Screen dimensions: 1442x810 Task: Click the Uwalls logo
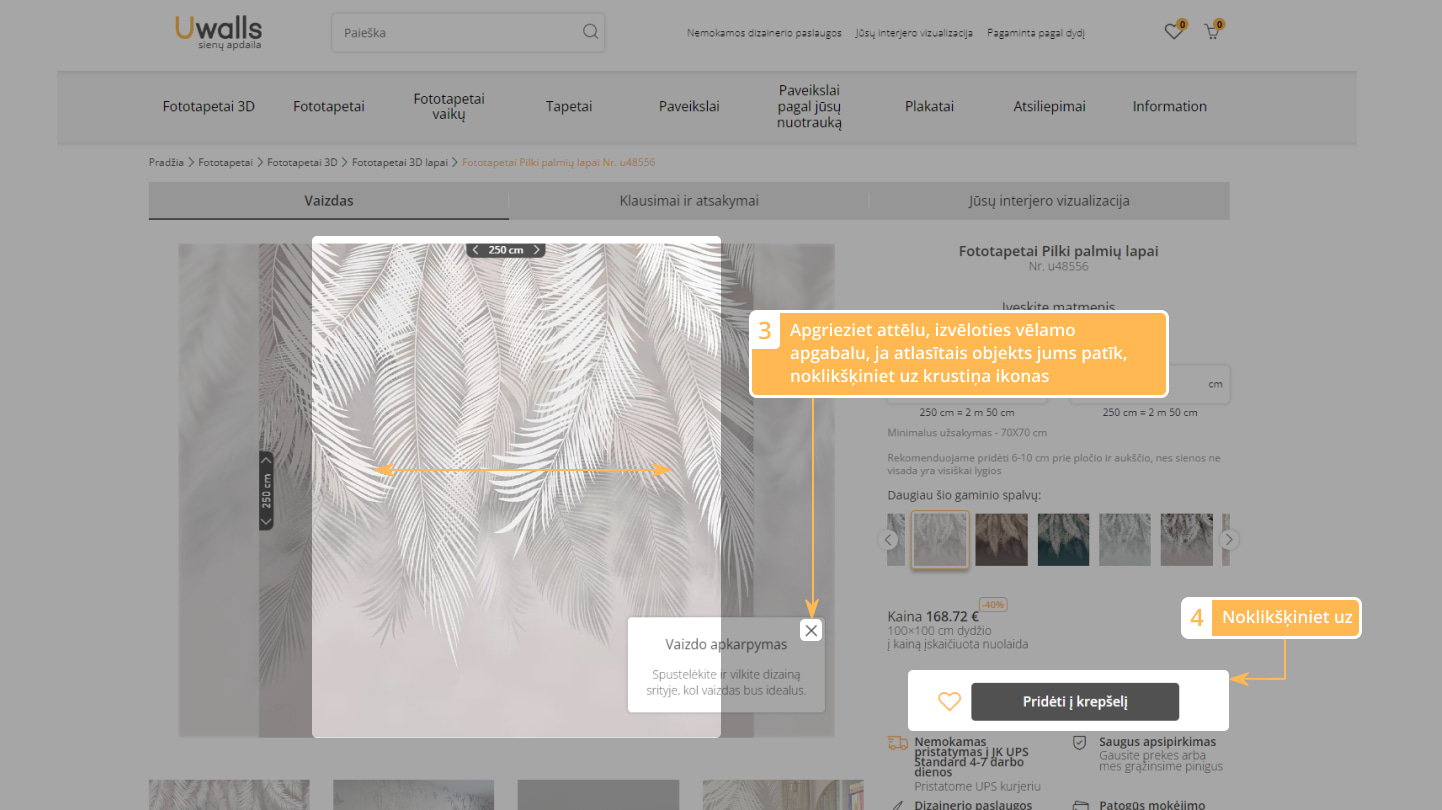218,32
